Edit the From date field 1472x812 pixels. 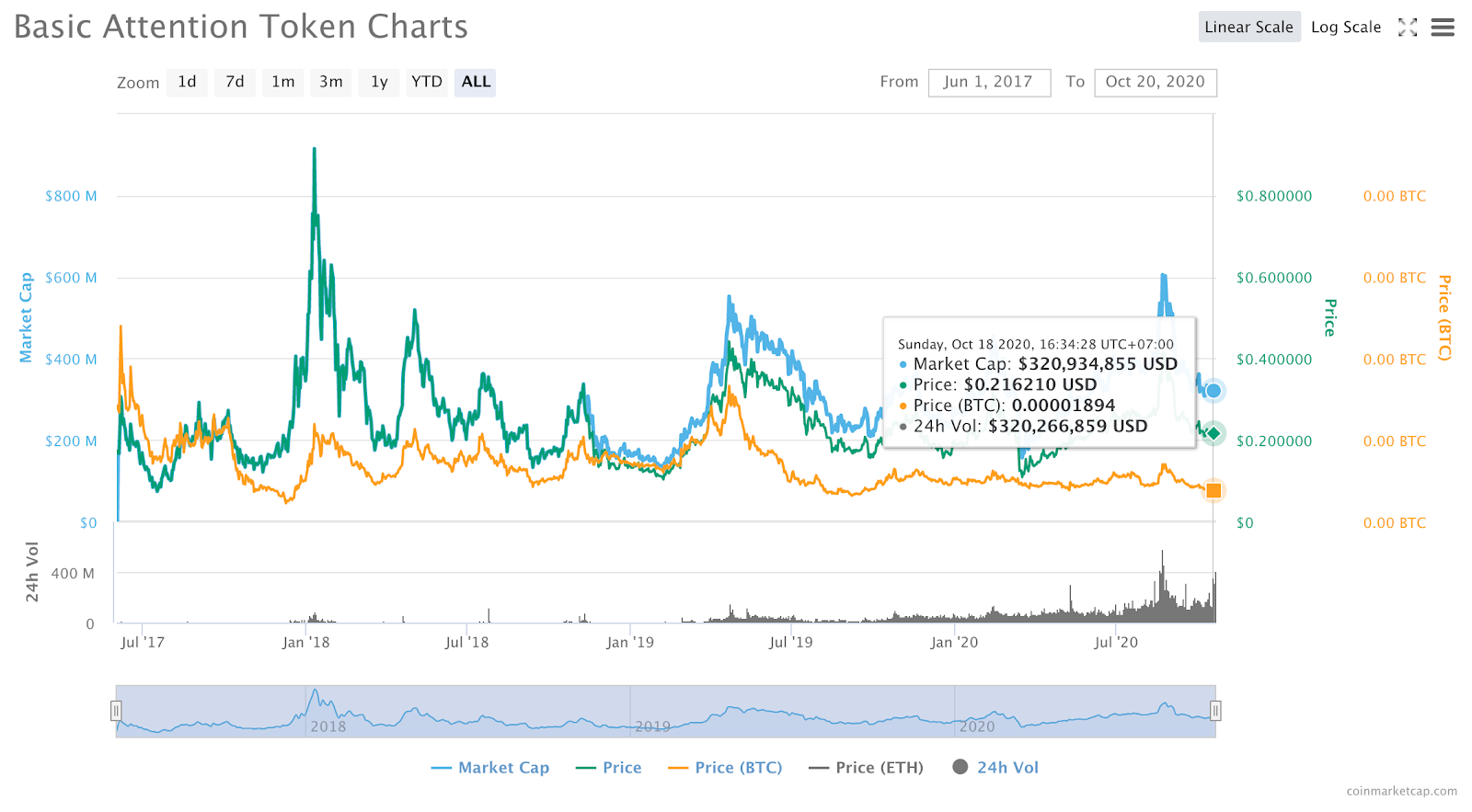[989, 82]
